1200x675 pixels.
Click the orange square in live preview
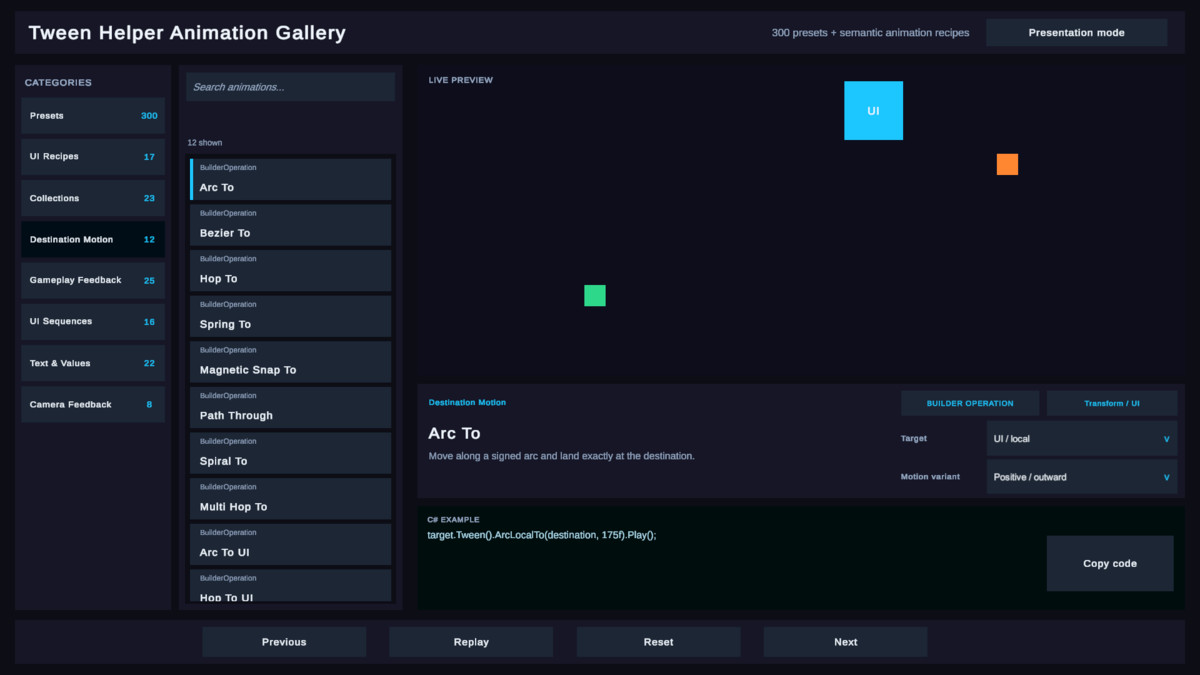pos(1007,164)
